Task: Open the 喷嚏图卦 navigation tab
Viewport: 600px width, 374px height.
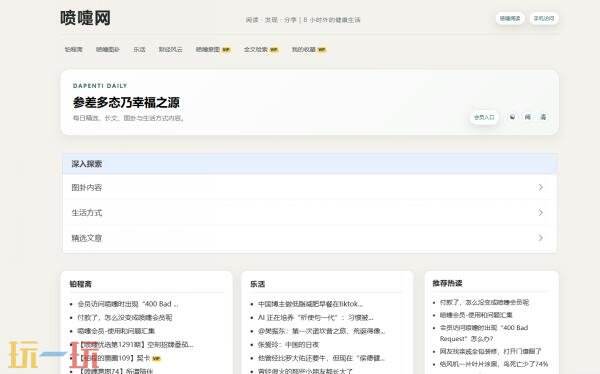Action: click(x=108, y=49)
